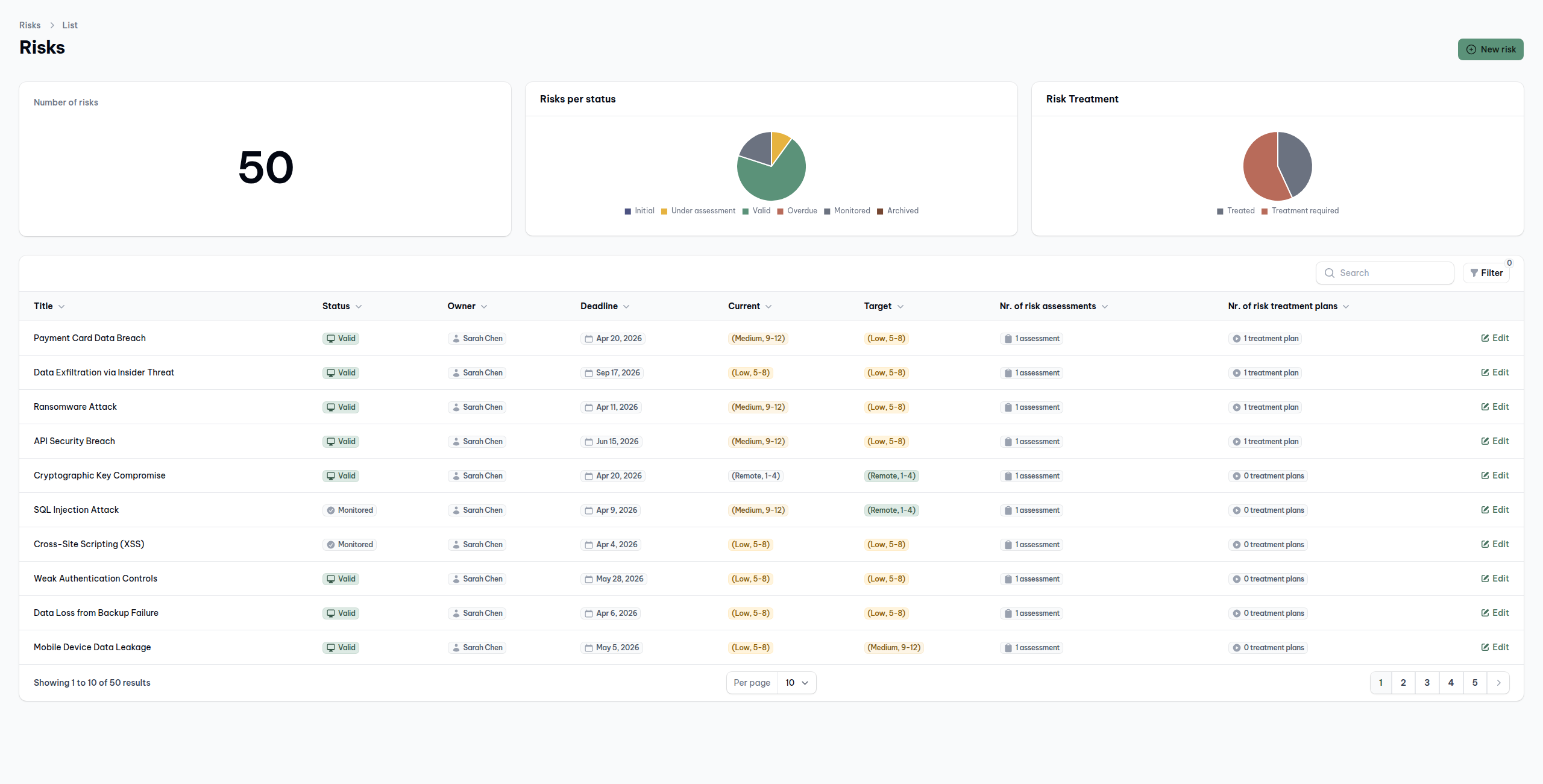Viewport: 1543px width, 784px height.
Task: Toggle Valid legend item in Risks per status chart
Action: 756,211
